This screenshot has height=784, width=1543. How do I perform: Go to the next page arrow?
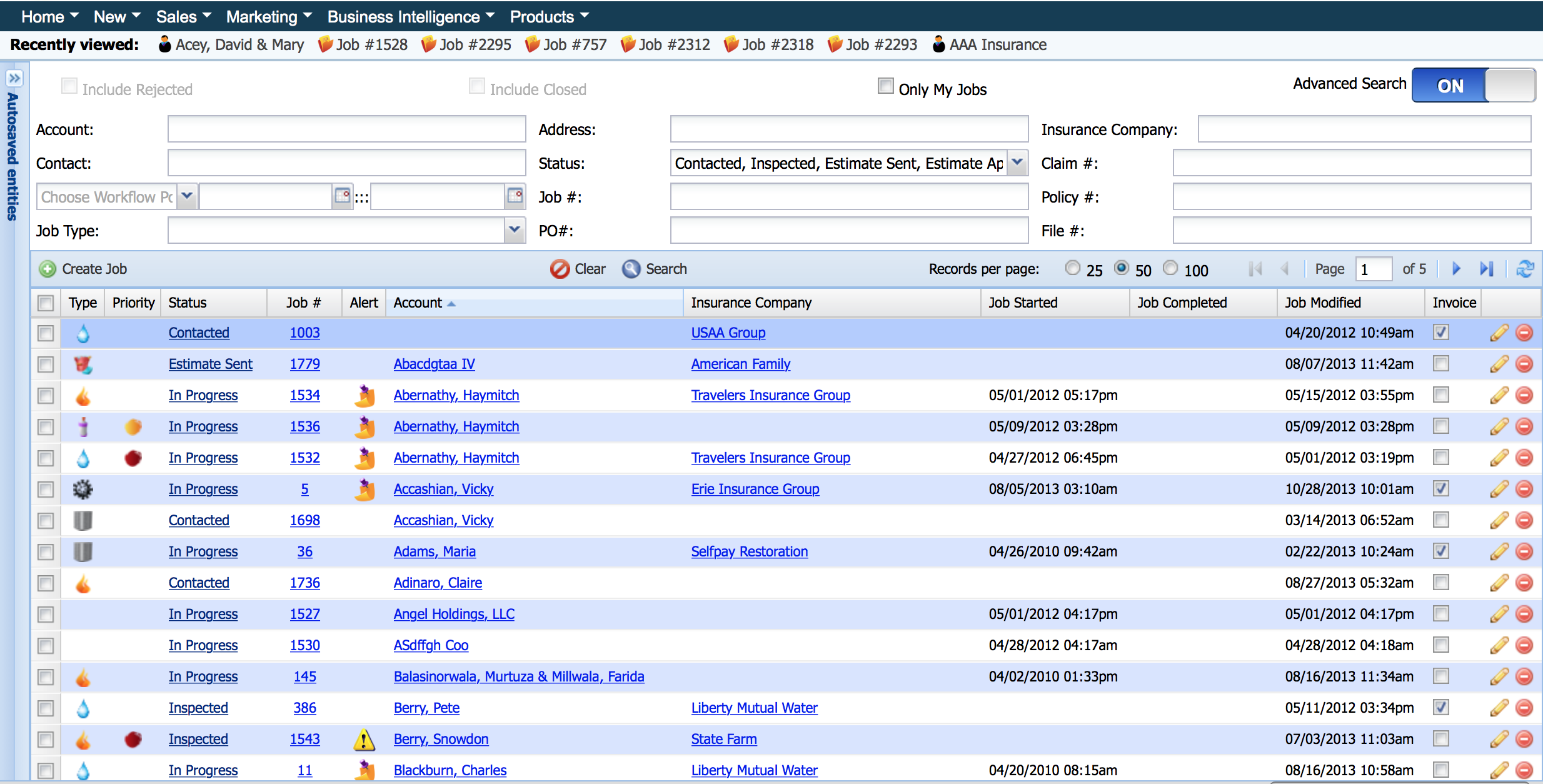1456,269
